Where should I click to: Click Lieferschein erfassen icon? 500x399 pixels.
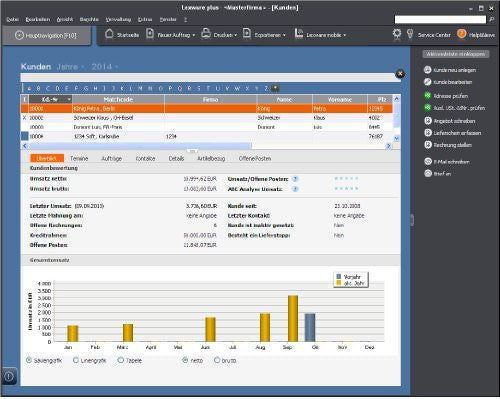428,133
